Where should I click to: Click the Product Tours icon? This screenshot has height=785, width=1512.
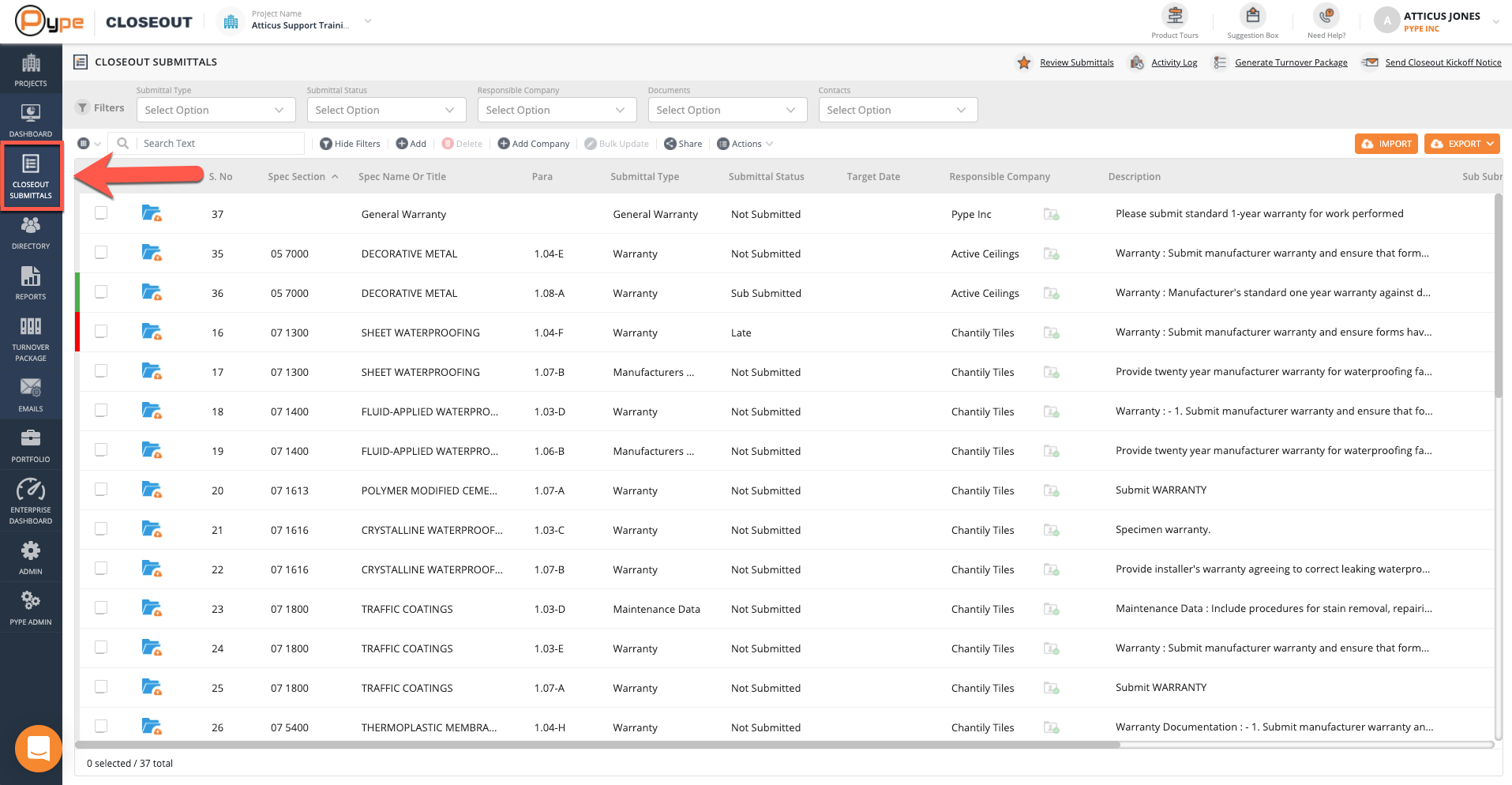click(1175, 16)
